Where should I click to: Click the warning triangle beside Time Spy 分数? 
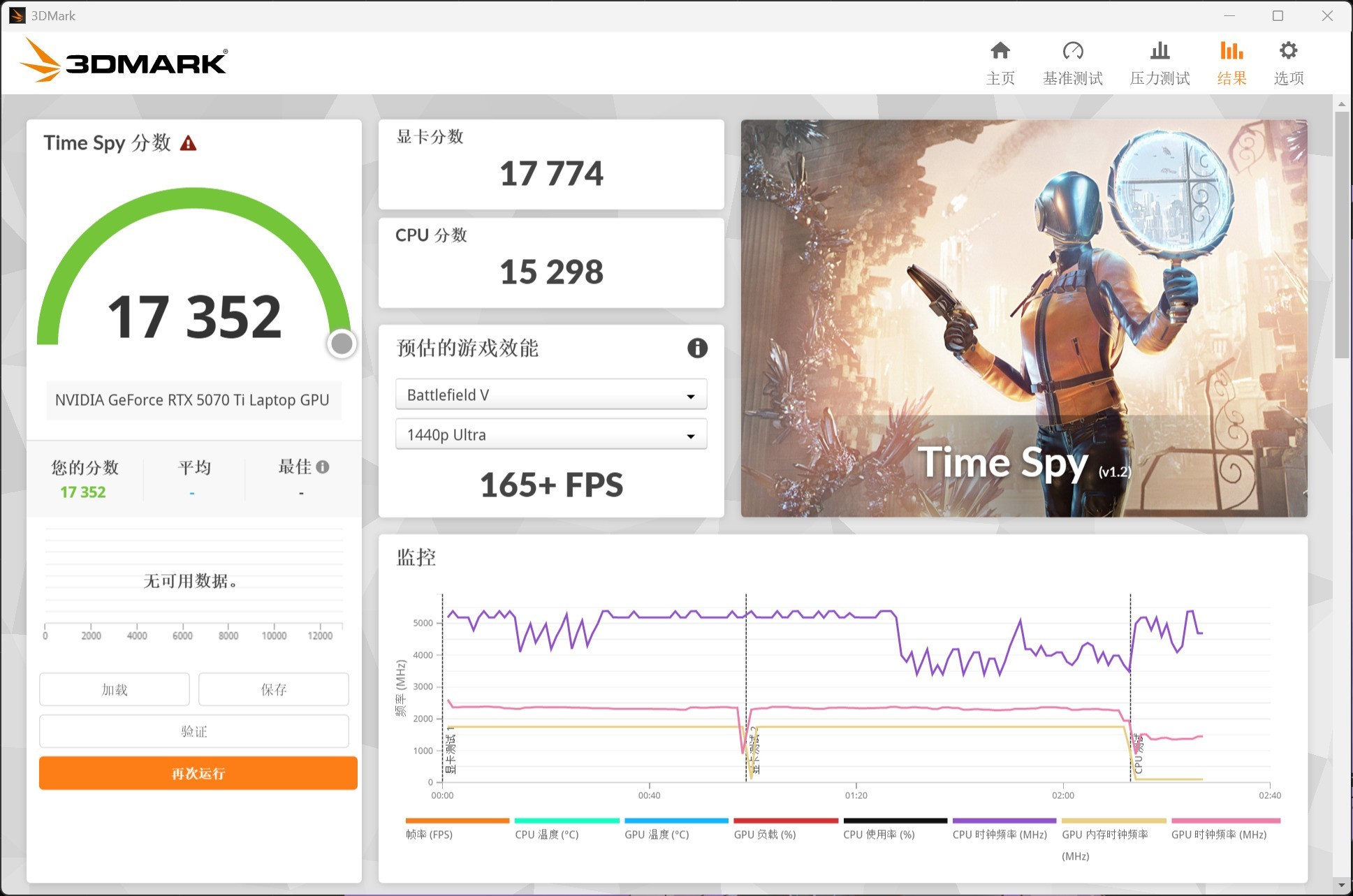coord(187,143)
